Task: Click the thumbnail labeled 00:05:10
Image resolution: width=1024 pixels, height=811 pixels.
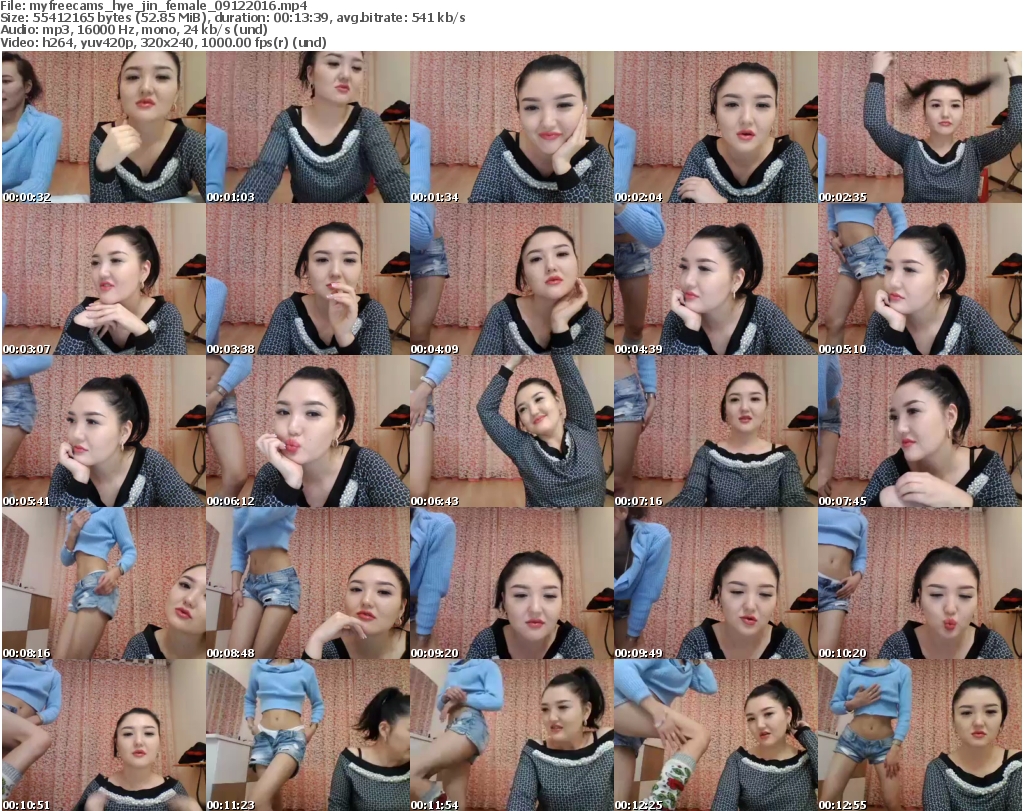Action: (920, 279)
